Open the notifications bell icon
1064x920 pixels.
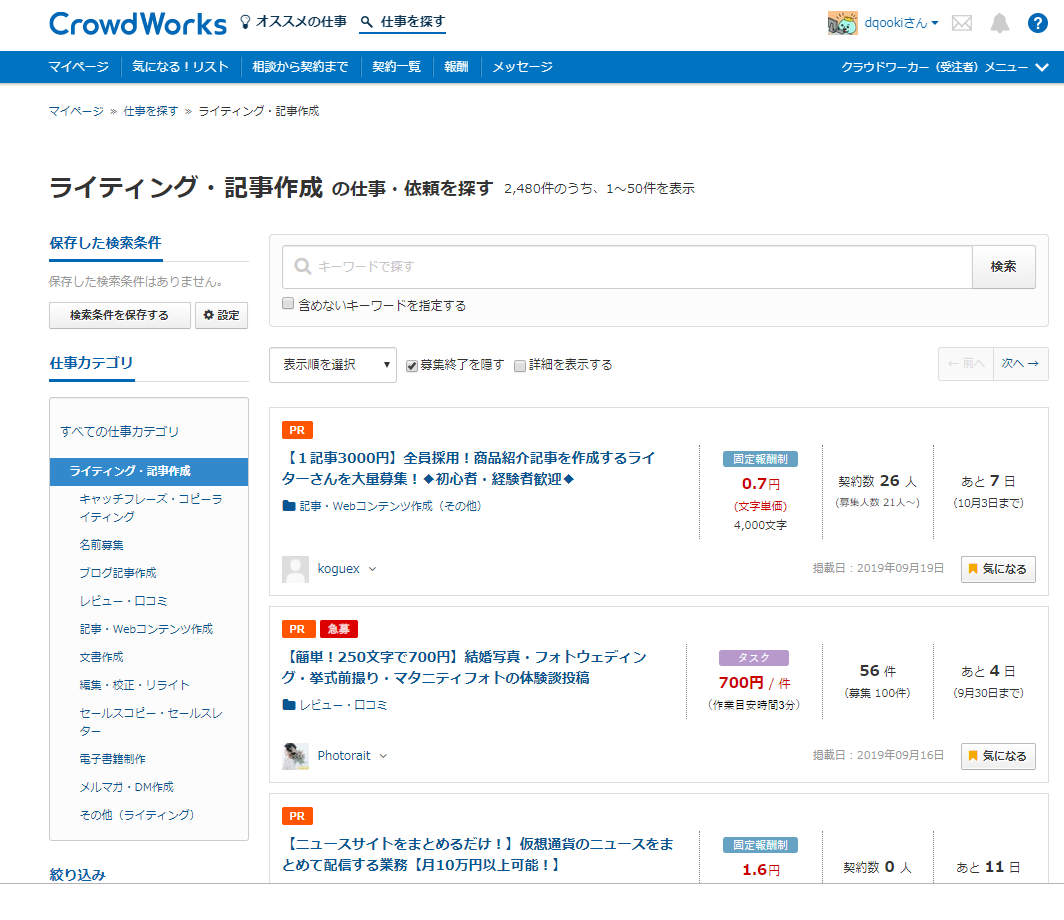[x=1000, y=23]
